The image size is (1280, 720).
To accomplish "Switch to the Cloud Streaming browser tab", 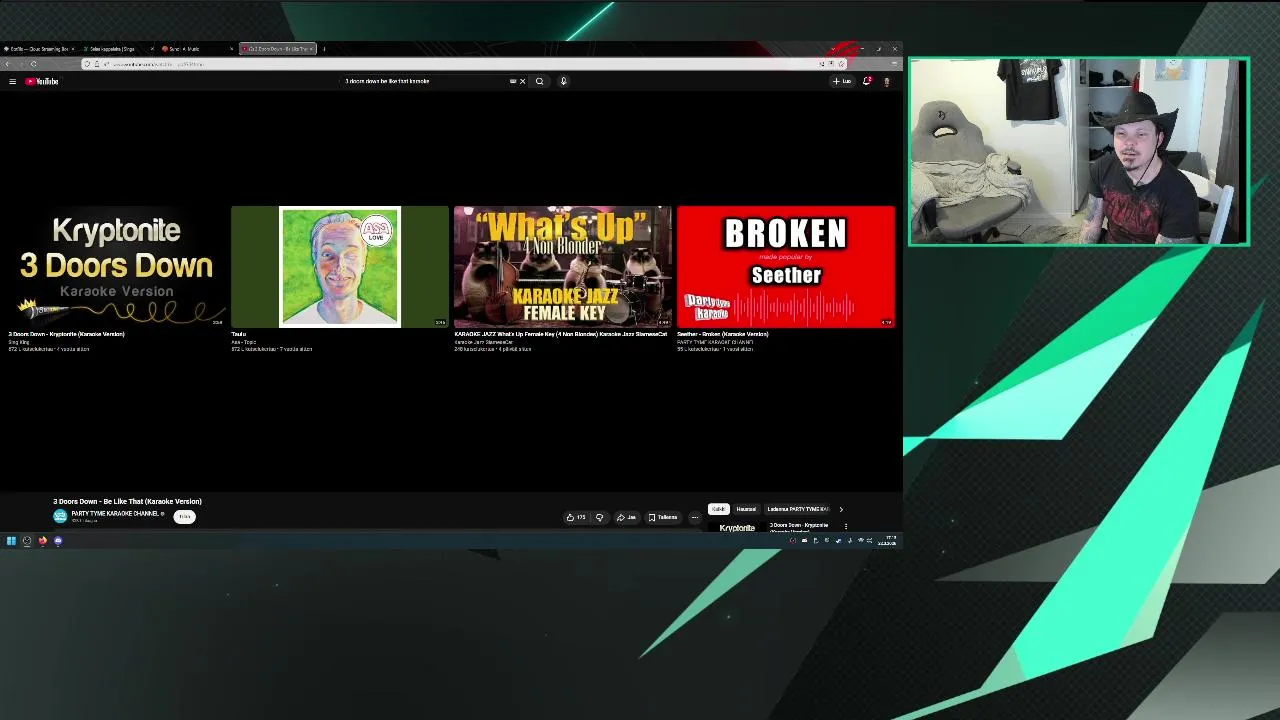I will tap(38, 49).
